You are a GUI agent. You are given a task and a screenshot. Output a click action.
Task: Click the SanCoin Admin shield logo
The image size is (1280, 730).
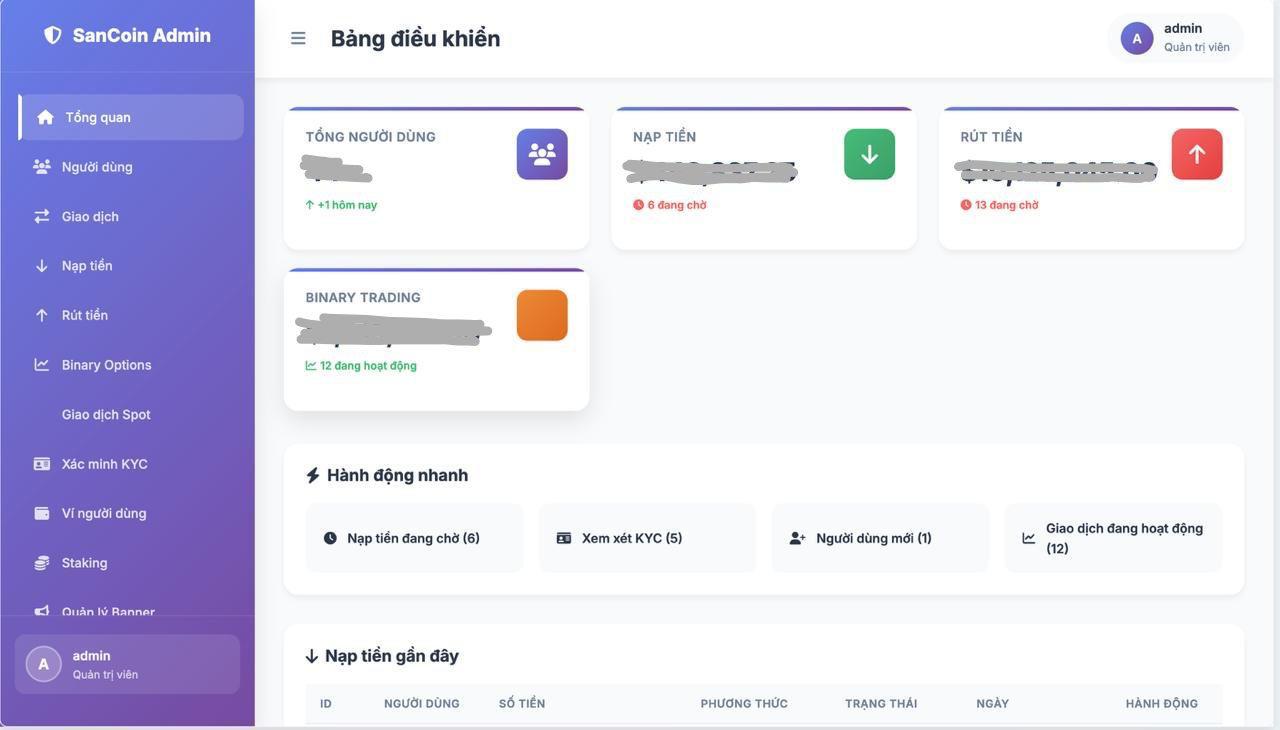[53, 35]
